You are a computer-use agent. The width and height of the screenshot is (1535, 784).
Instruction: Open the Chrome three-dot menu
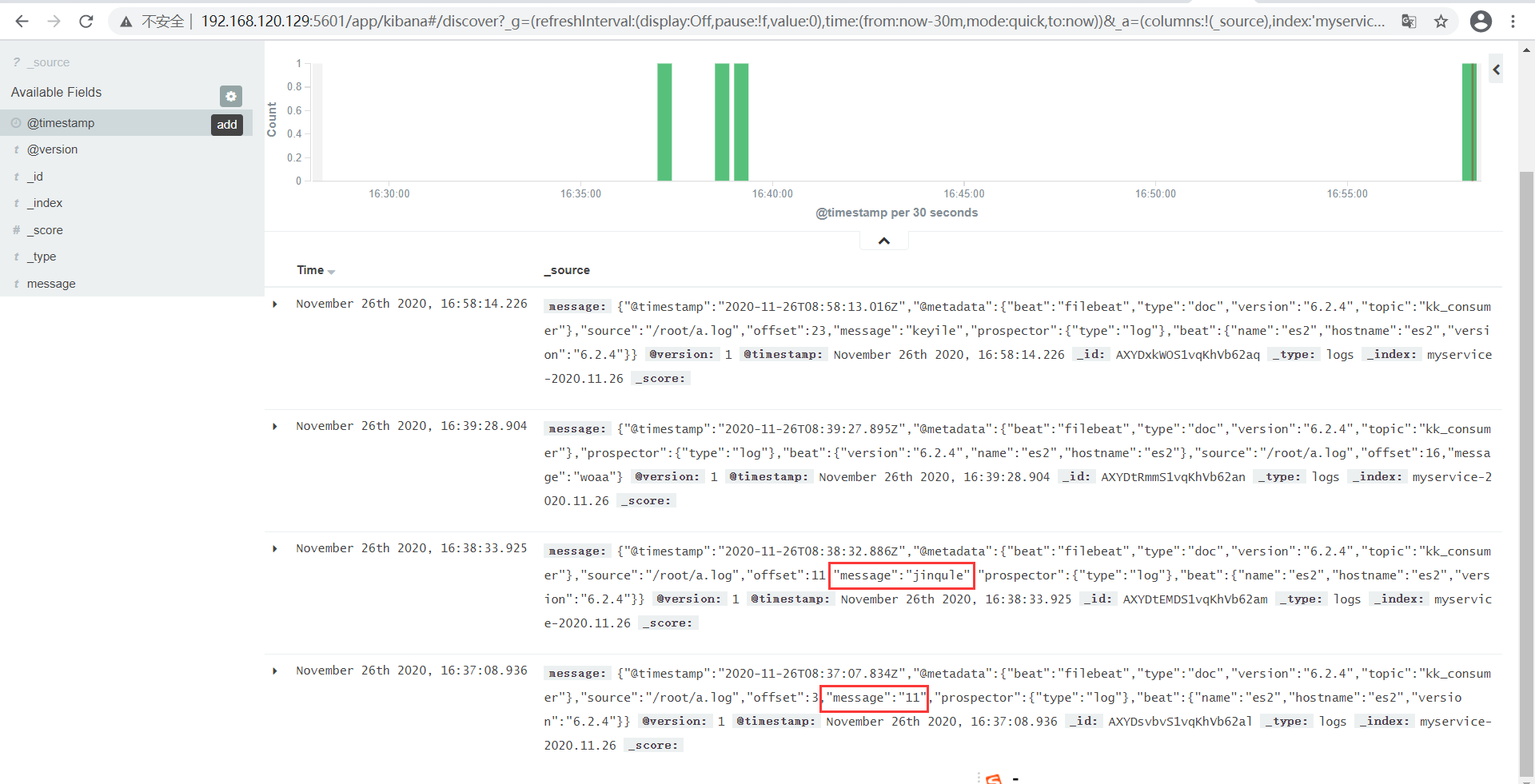1515,22
